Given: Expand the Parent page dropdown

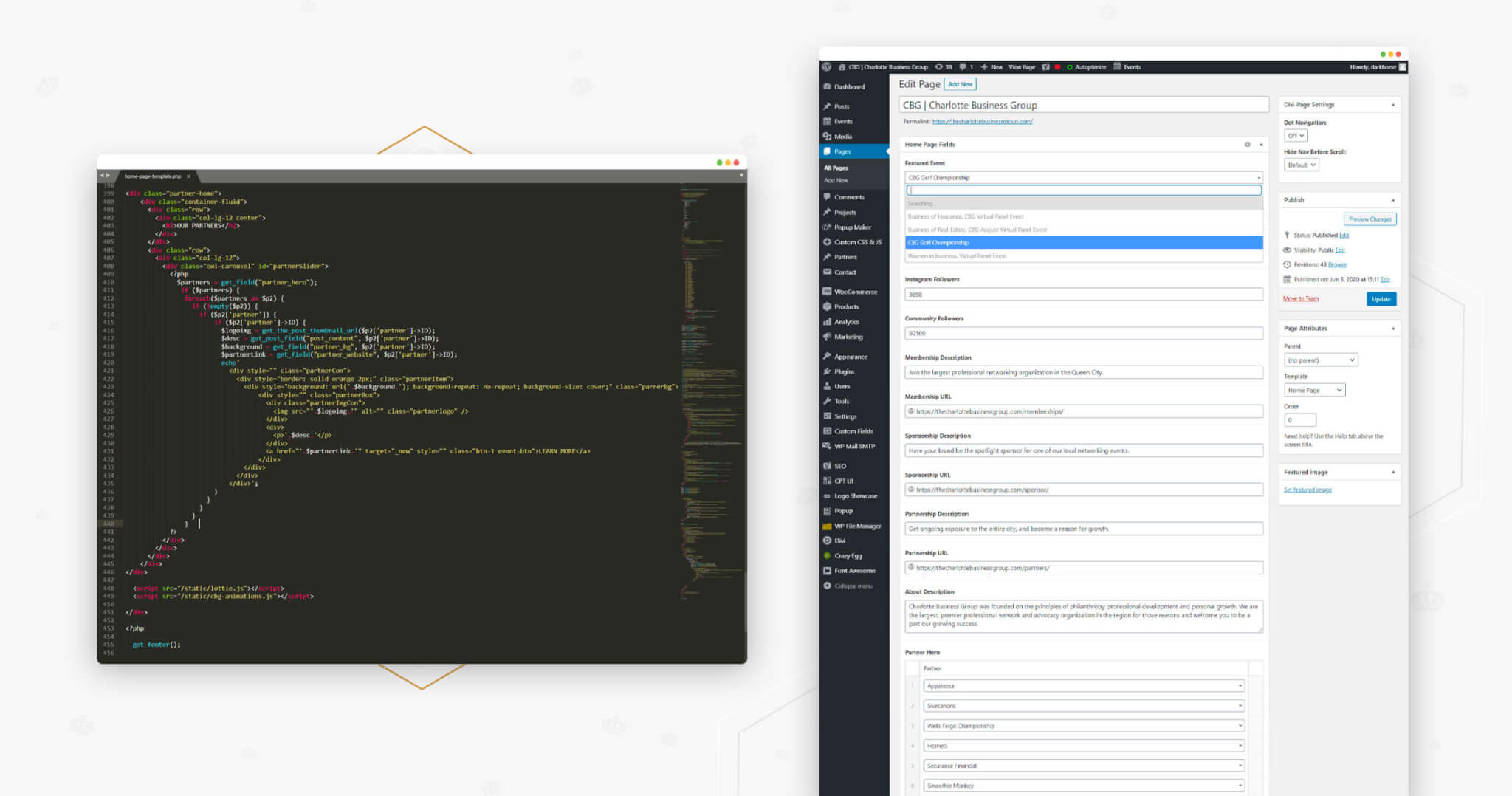Looking at the screenshot, I should coord(1321,360).
